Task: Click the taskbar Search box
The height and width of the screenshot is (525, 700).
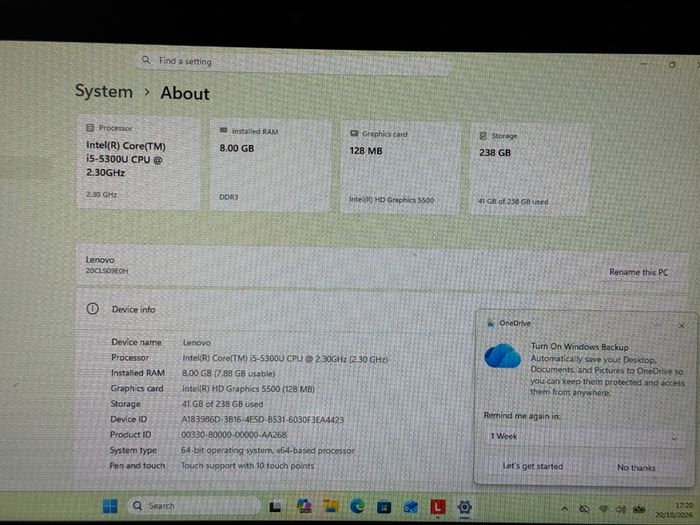Action: tap(194, 506)
